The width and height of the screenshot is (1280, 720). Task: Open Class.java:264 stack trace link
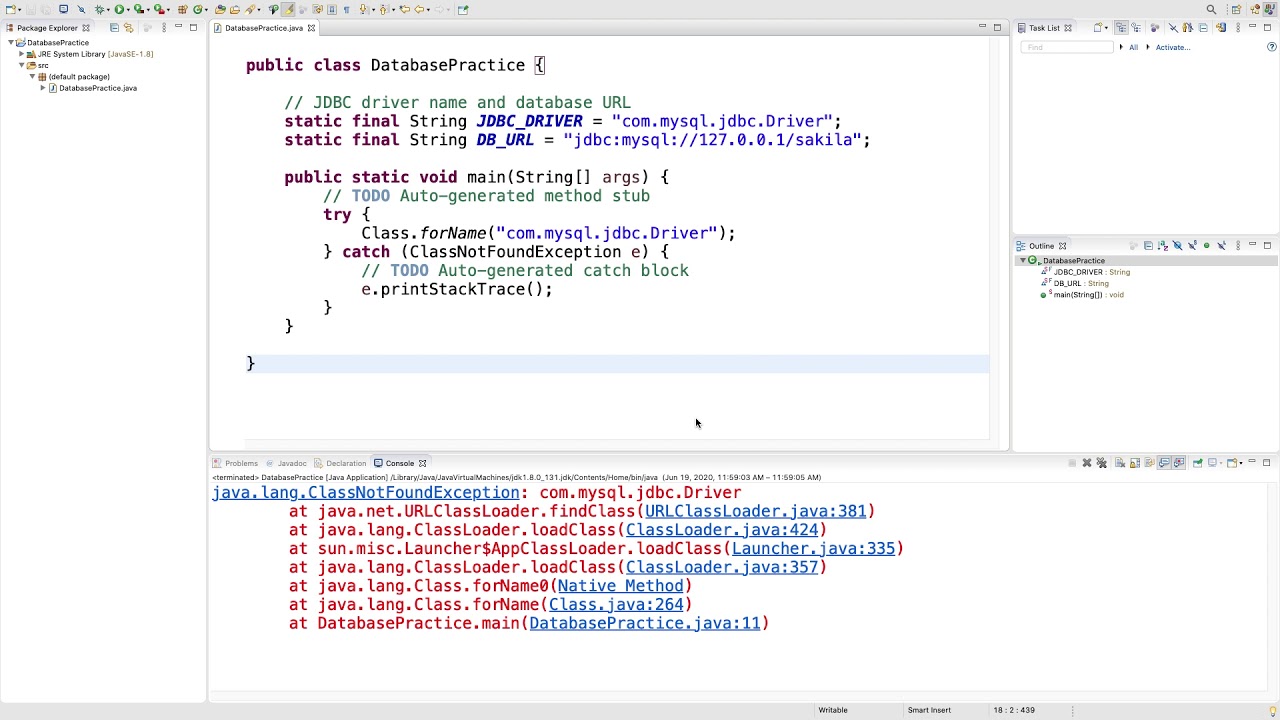(615, 604)
